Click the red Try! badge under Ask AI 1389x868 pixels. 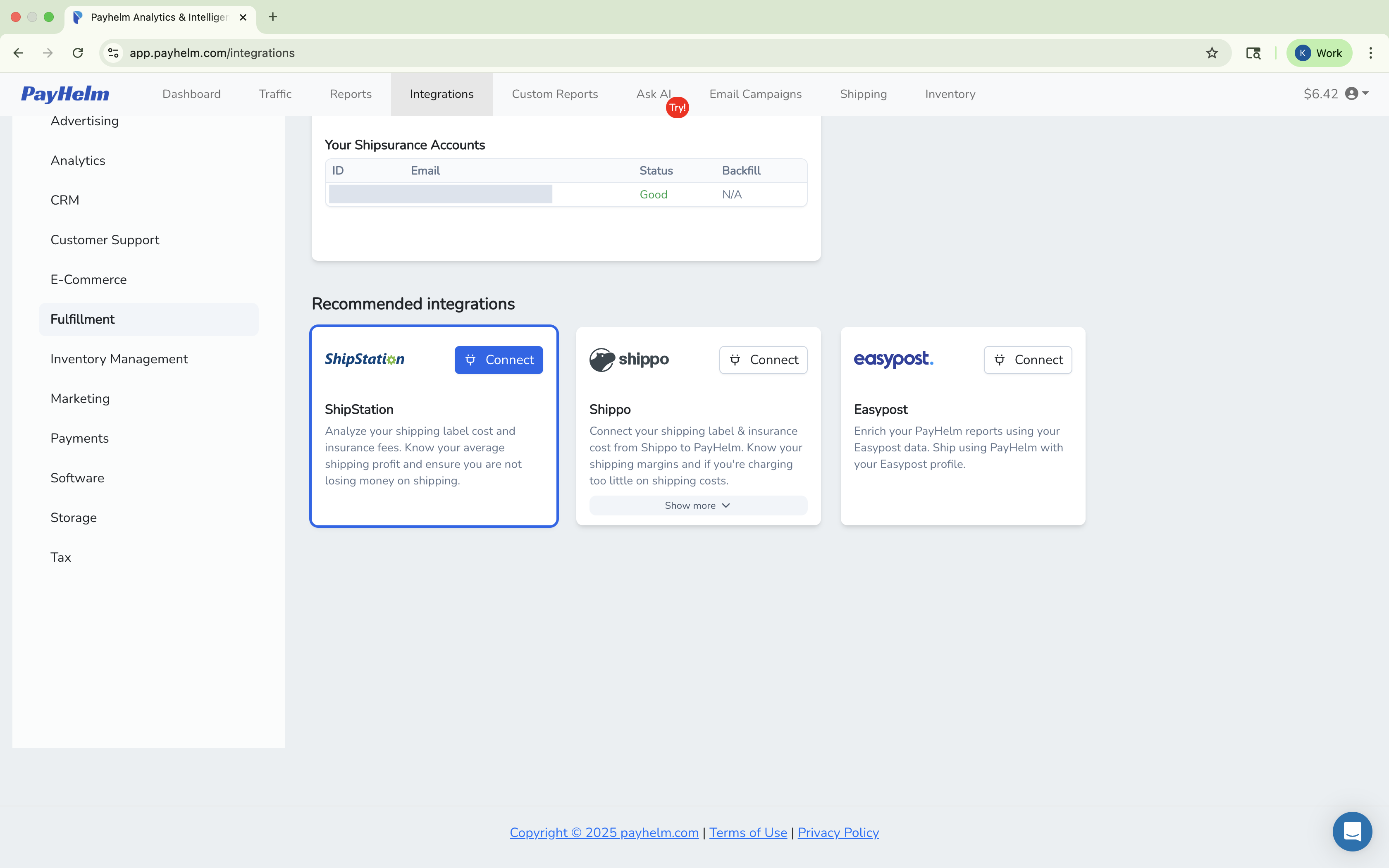coord(677,107)
